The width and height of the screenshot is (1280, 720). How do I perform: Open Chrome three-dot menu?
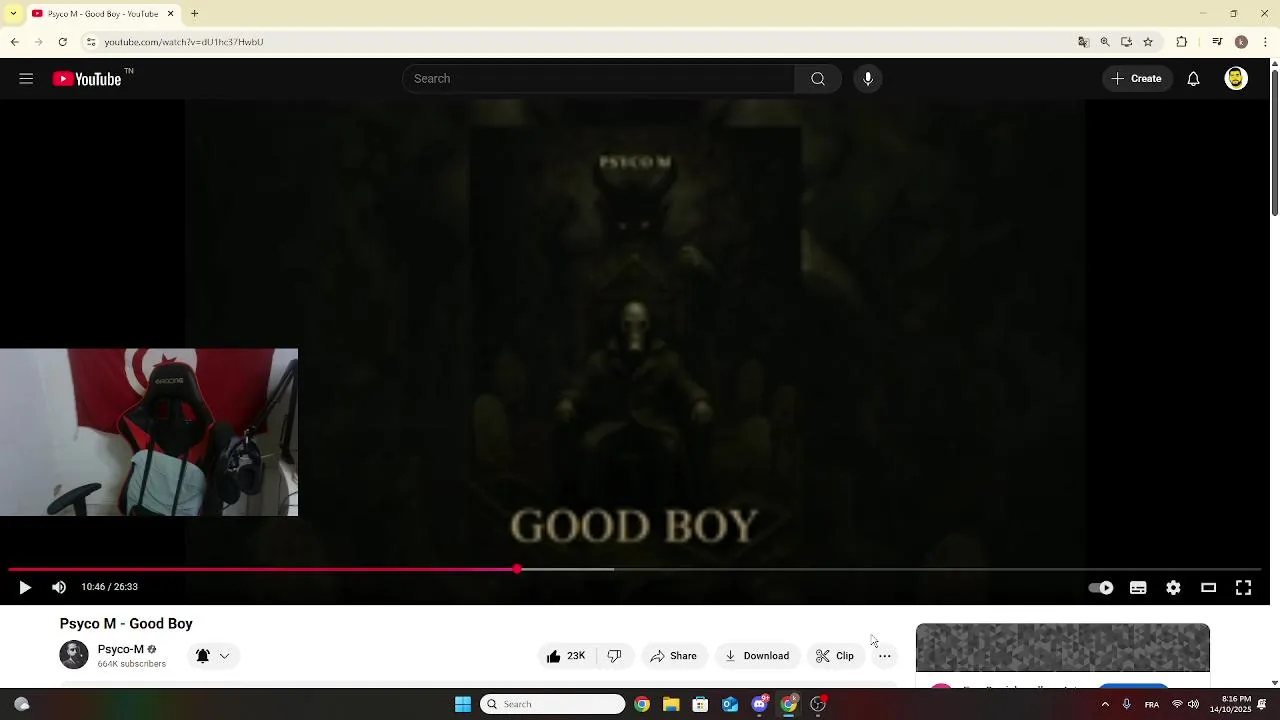pos(1266,42)
